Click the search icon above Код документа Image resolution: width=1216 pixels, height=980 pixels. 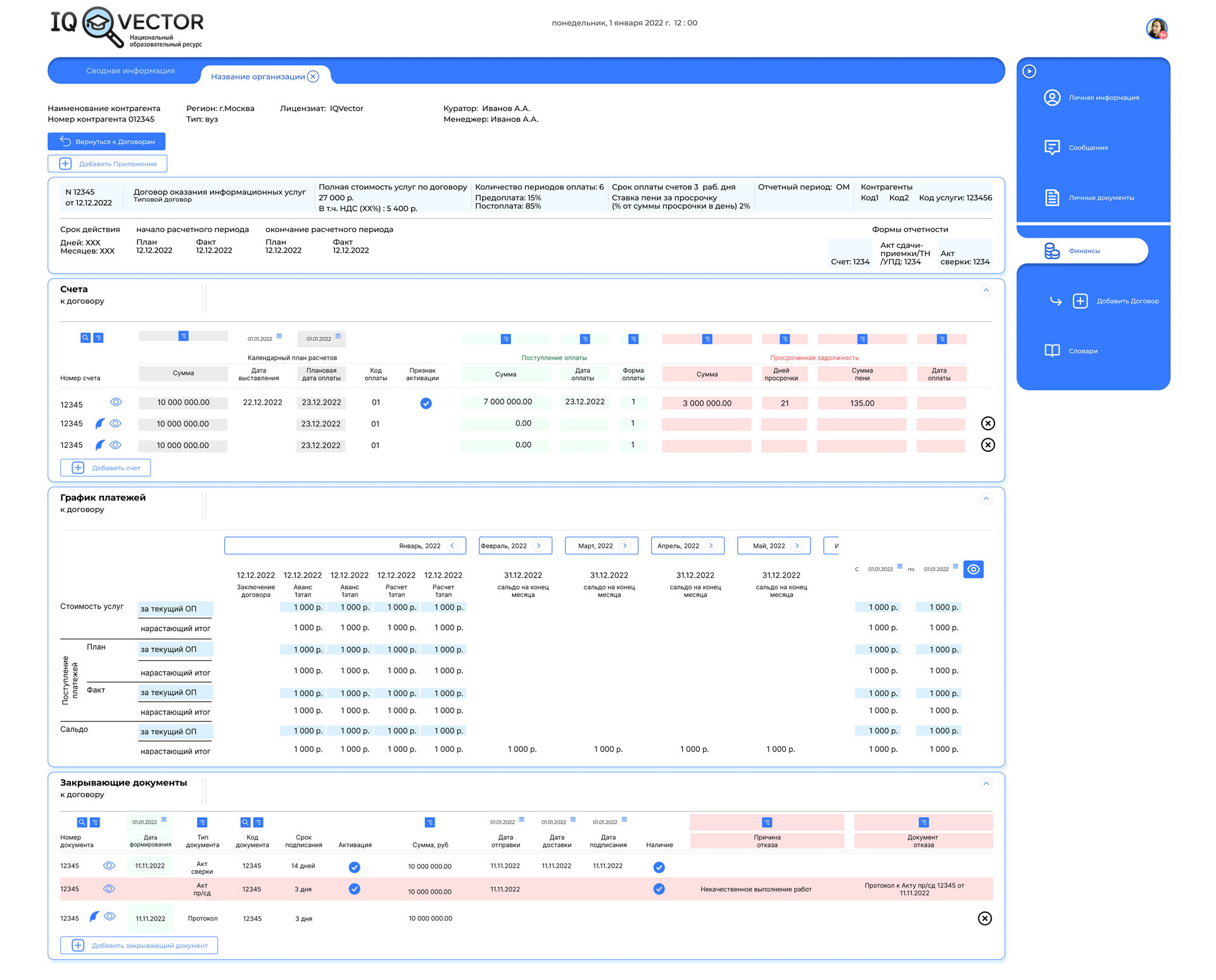point(245,822)
